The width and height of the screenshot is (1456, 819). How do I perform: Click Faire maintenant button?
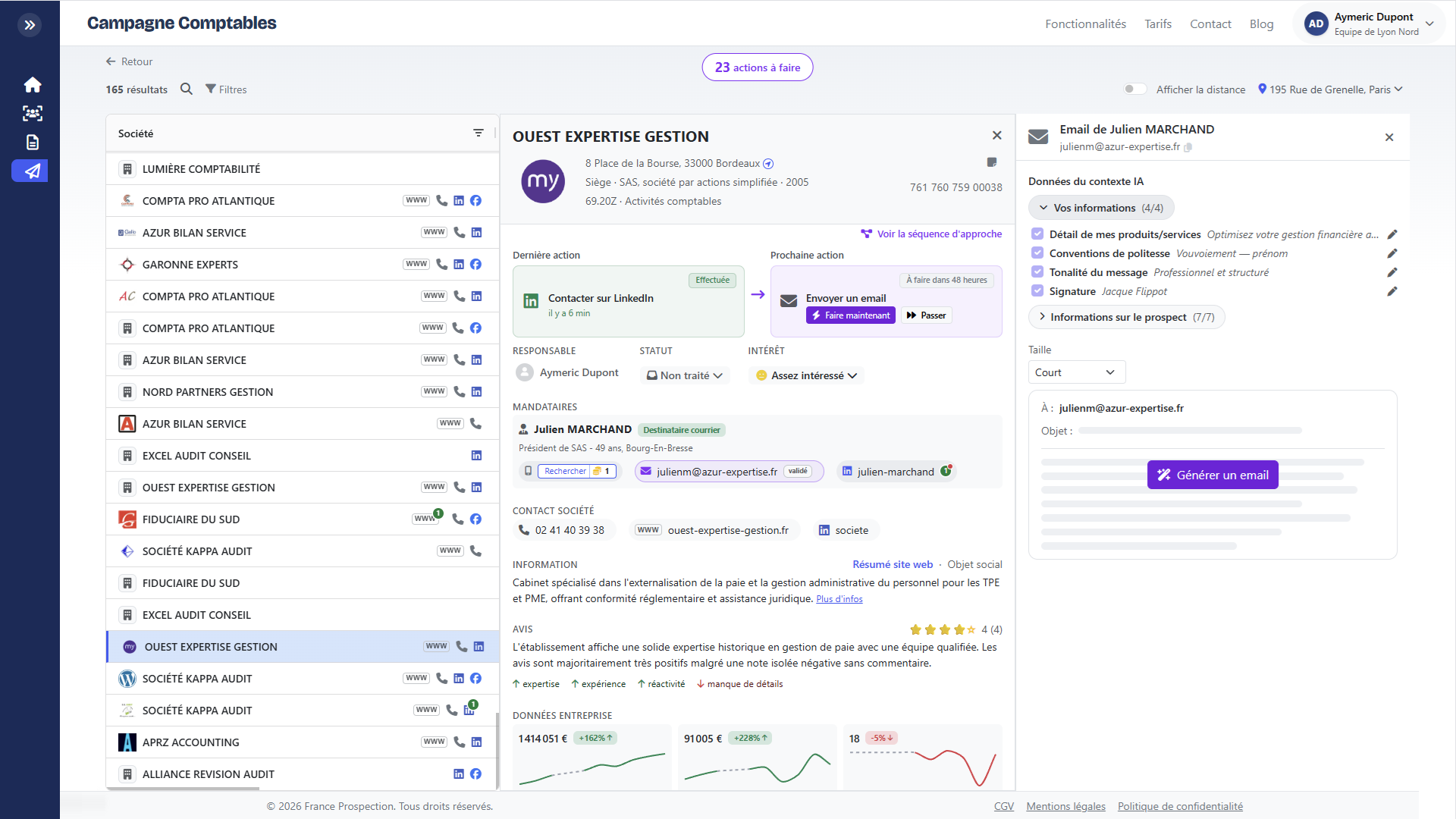(851, 315)
